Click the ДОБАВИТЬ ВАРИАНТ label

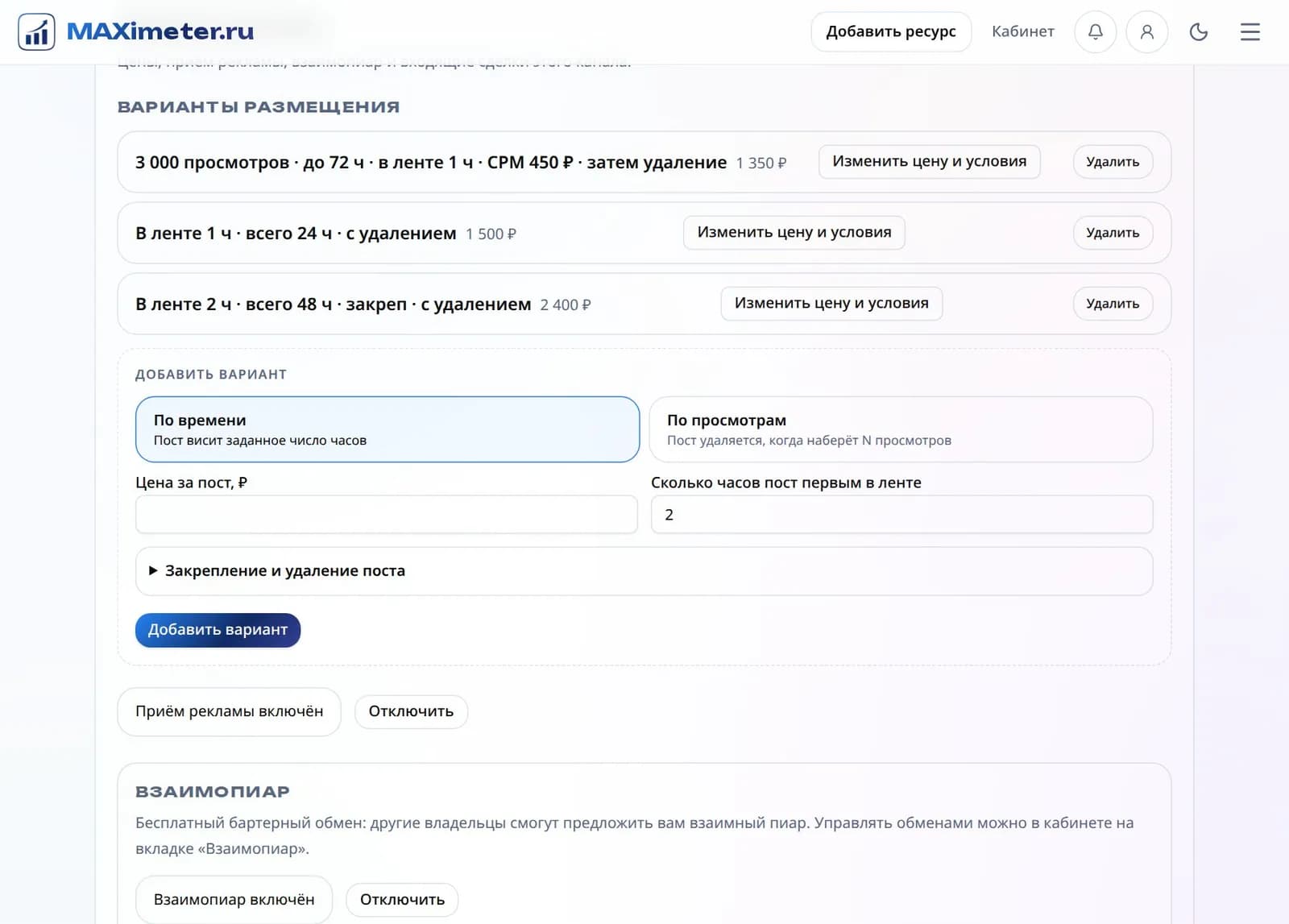coord(211,375)
